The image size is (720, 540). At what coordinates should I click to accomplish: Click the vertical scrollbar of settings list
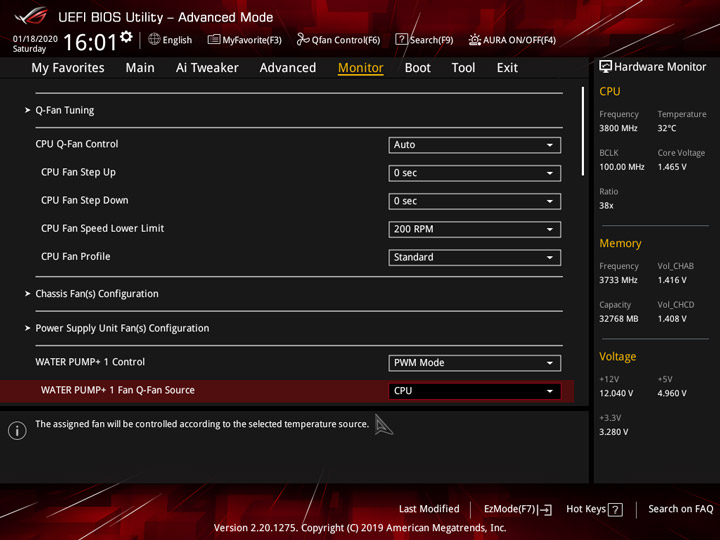coord(583,131)
